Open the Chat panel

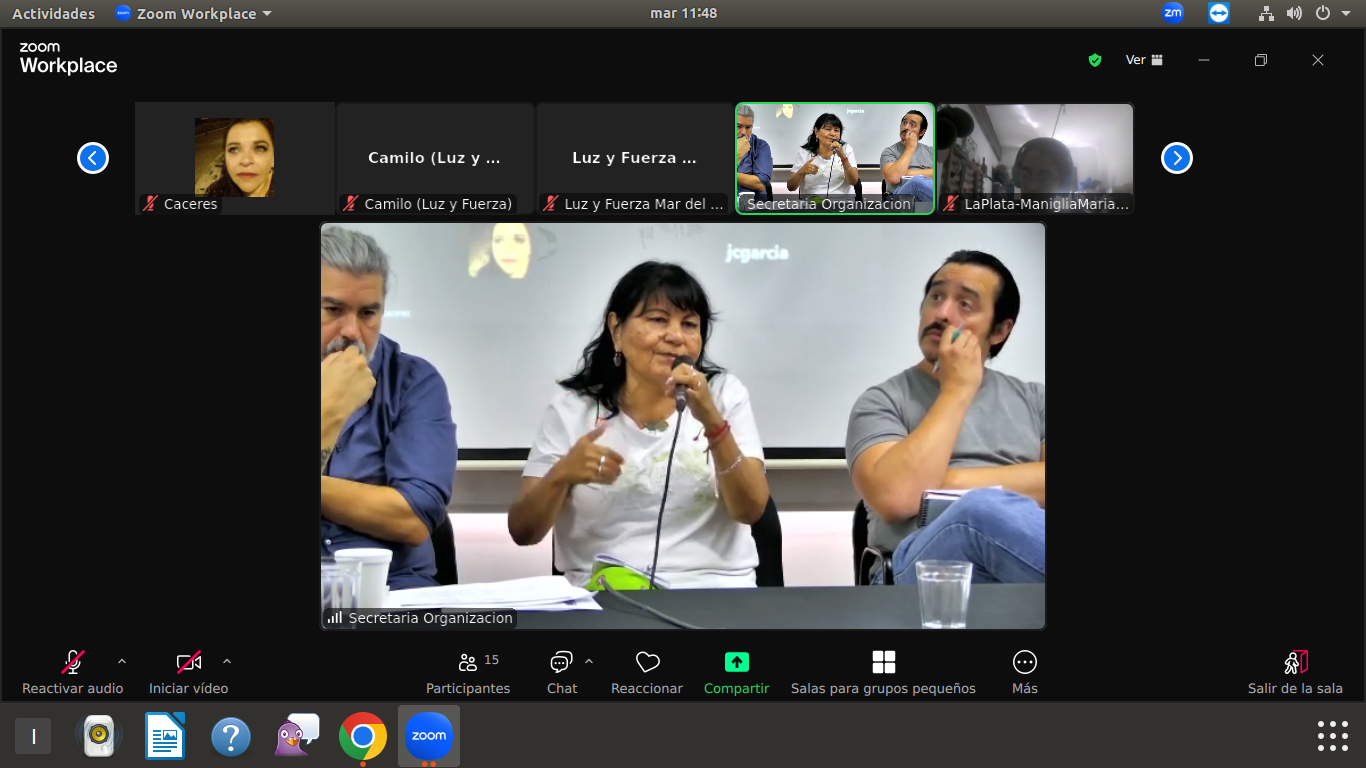tap(561, 671)
